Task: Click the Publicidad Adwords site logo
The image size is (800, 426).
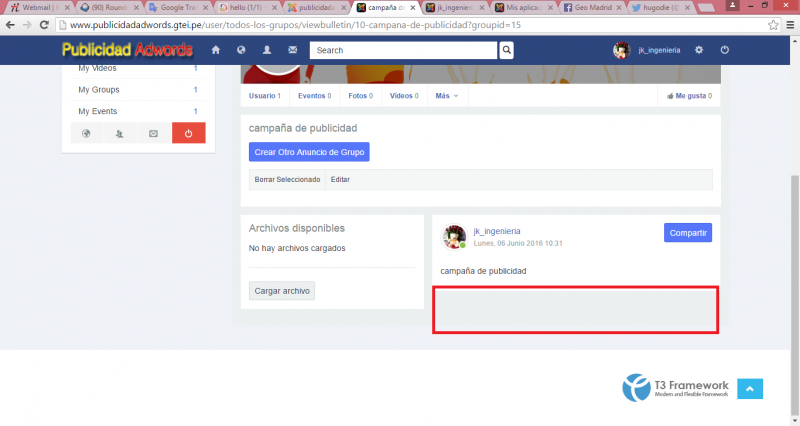Action: (127, 50)
